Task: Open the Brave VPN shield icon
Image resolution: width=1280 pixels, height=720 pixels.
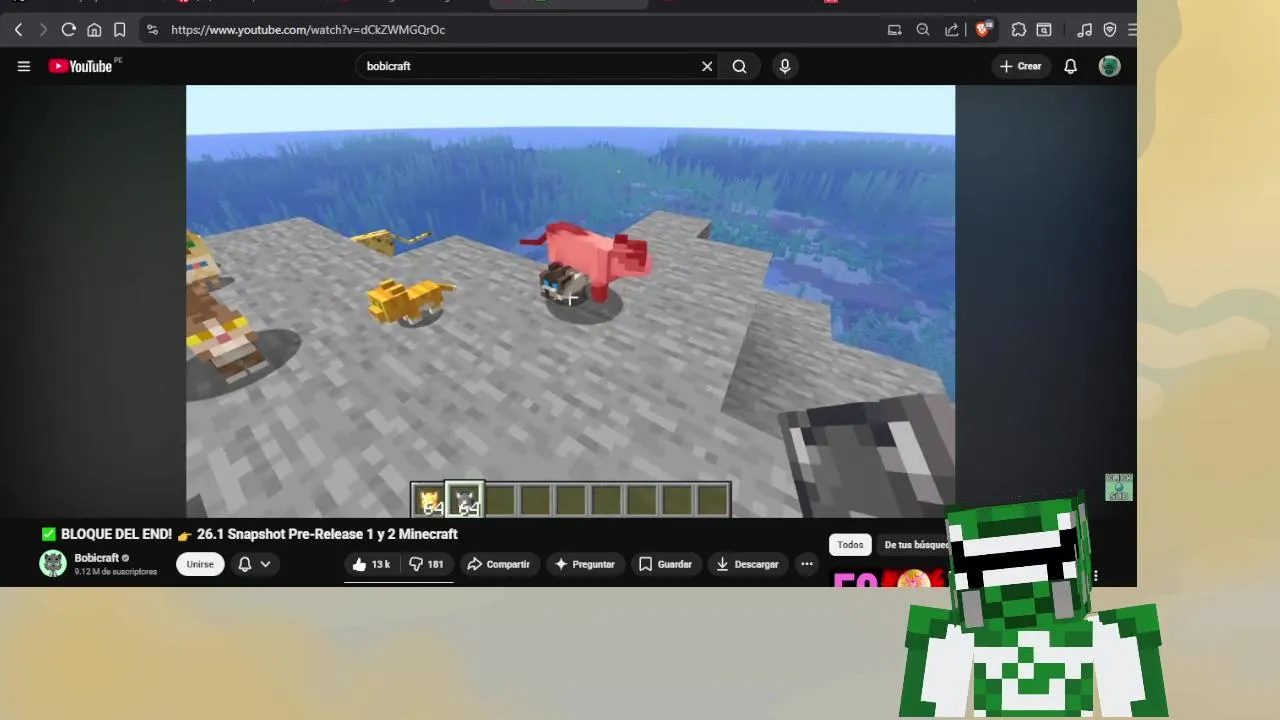Action: tap(1110, 30)
